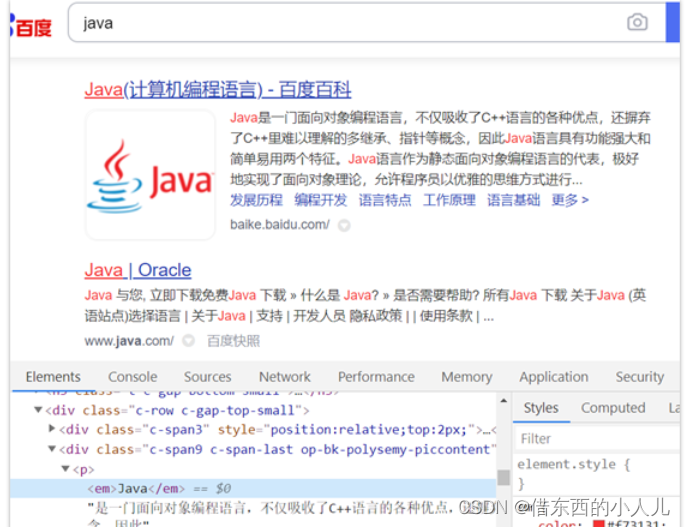
Task: Click the Baidu logo
Action: (x=30, y=26)
